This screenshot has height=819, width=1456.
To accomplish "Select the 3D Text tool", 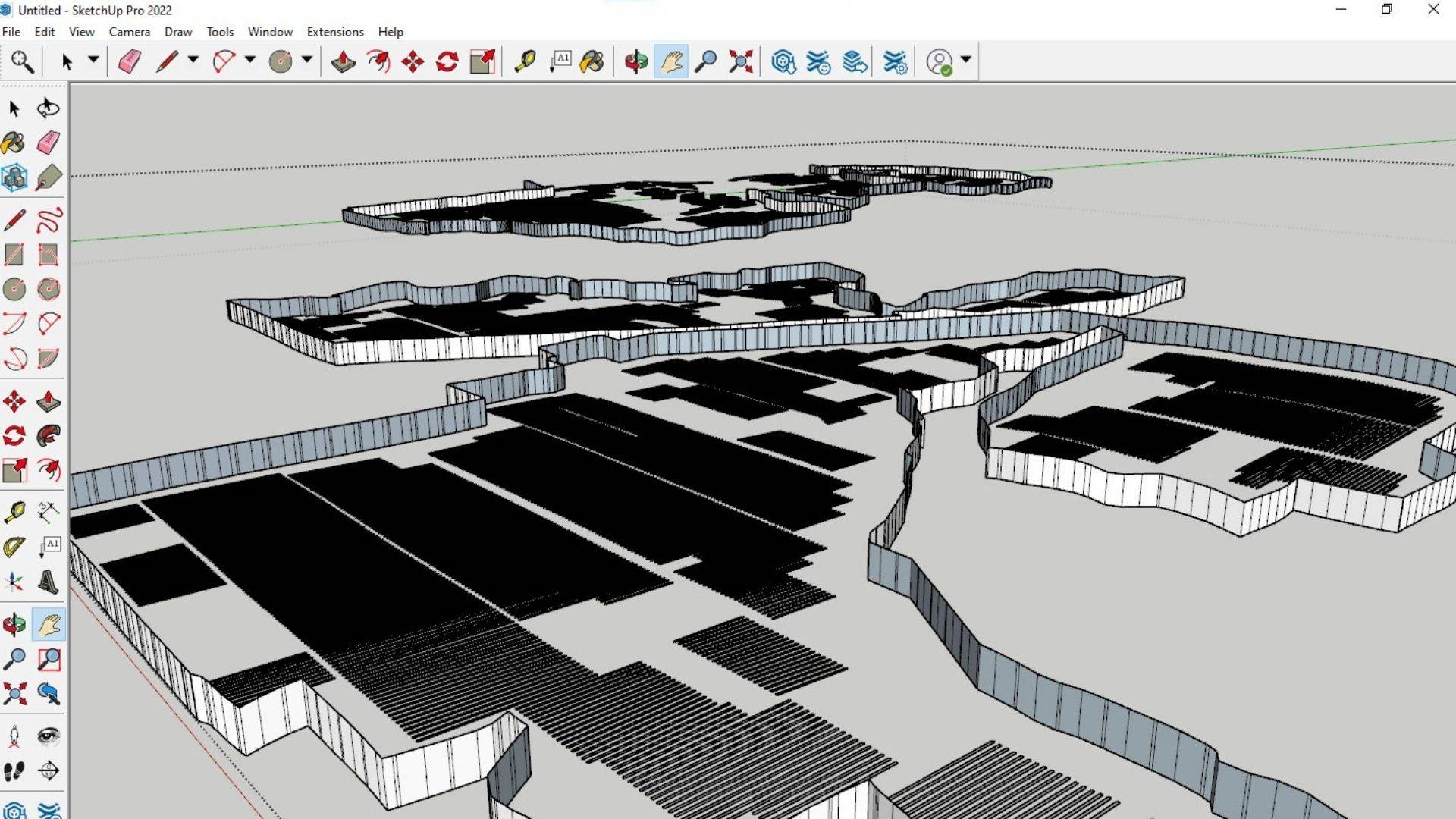I will [49, 582].
